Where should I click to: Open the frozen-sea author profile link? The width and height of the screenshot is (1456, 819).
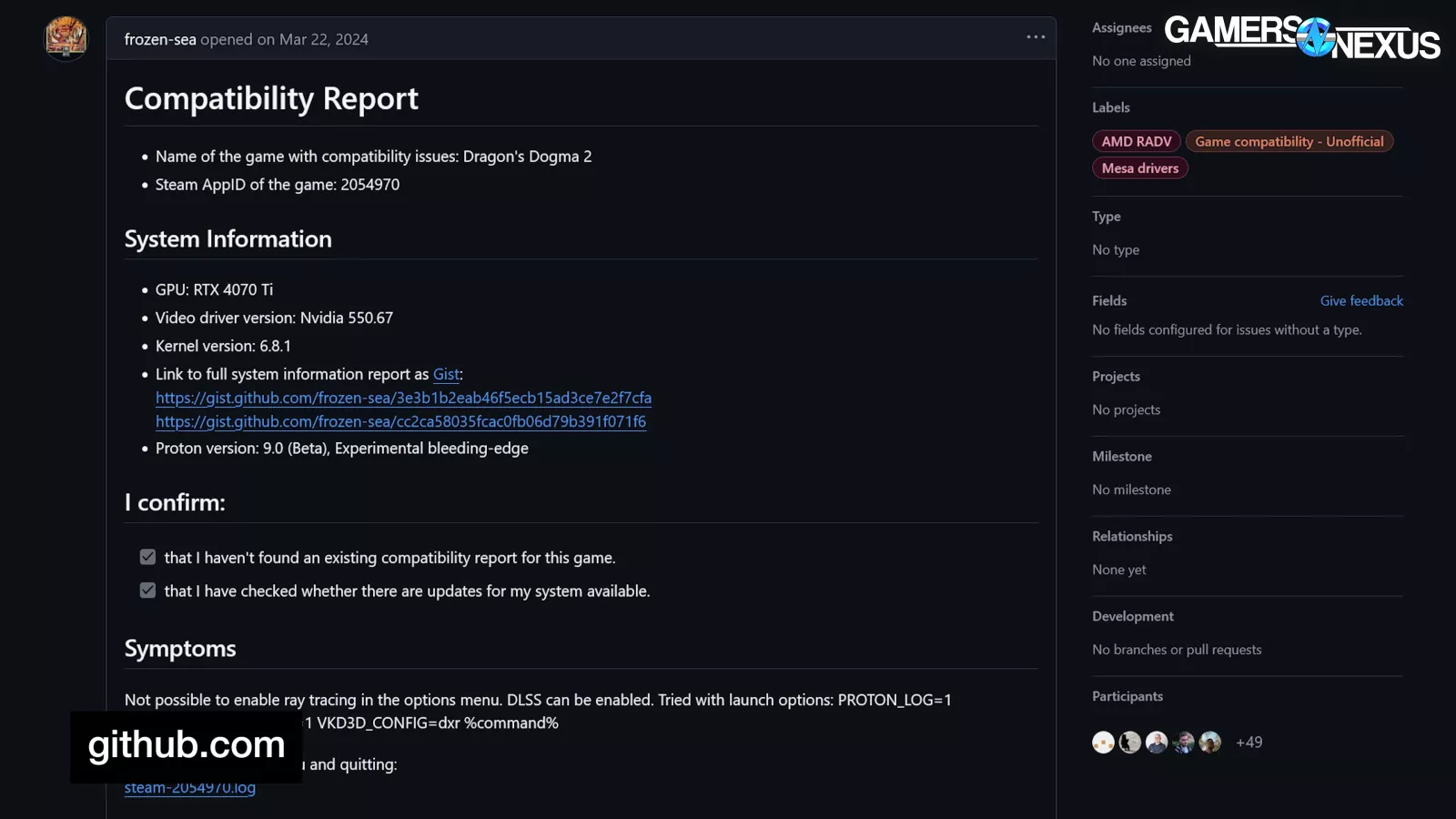tap(160, 39)
